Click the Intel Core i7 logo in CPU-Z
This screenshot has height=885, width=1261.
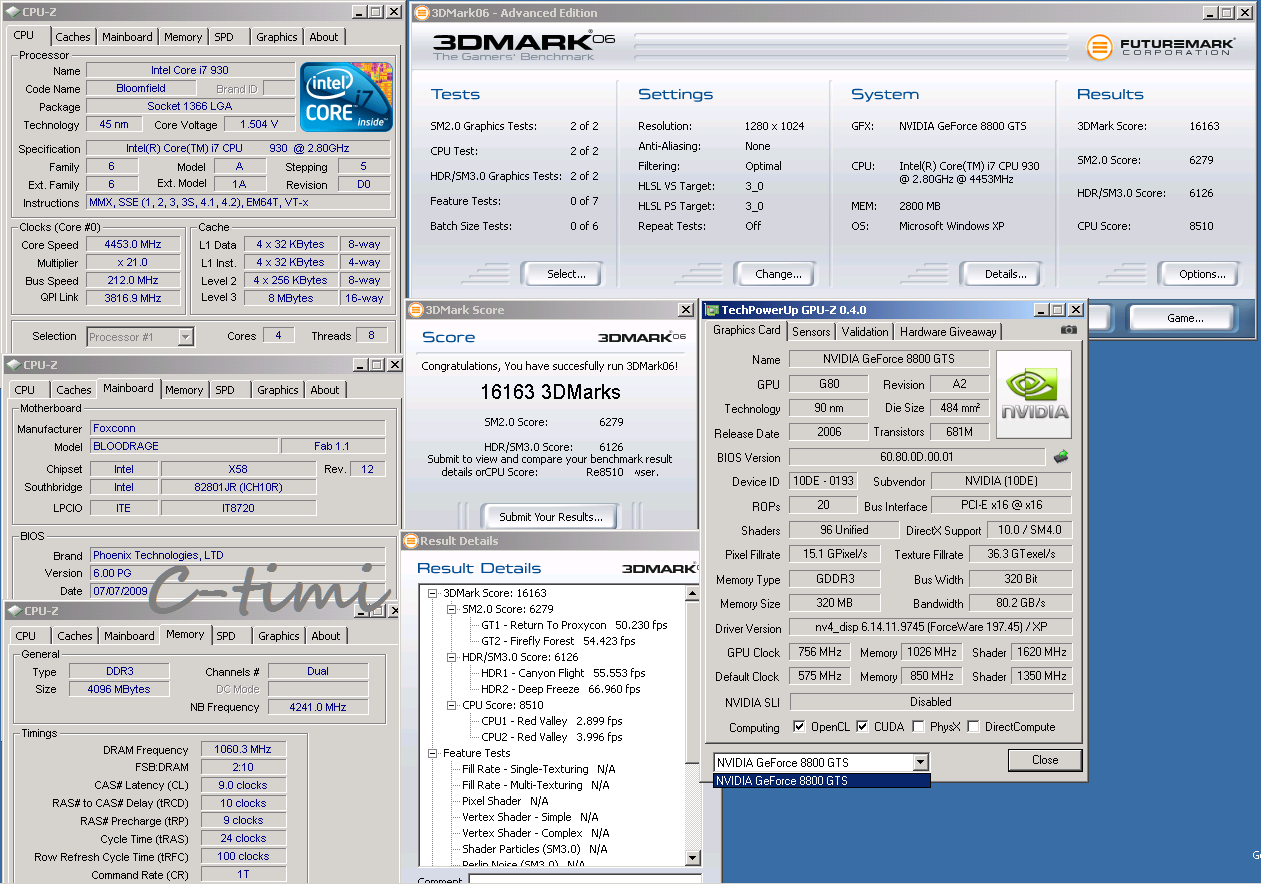pyautogui.click(x=345, y=97)
